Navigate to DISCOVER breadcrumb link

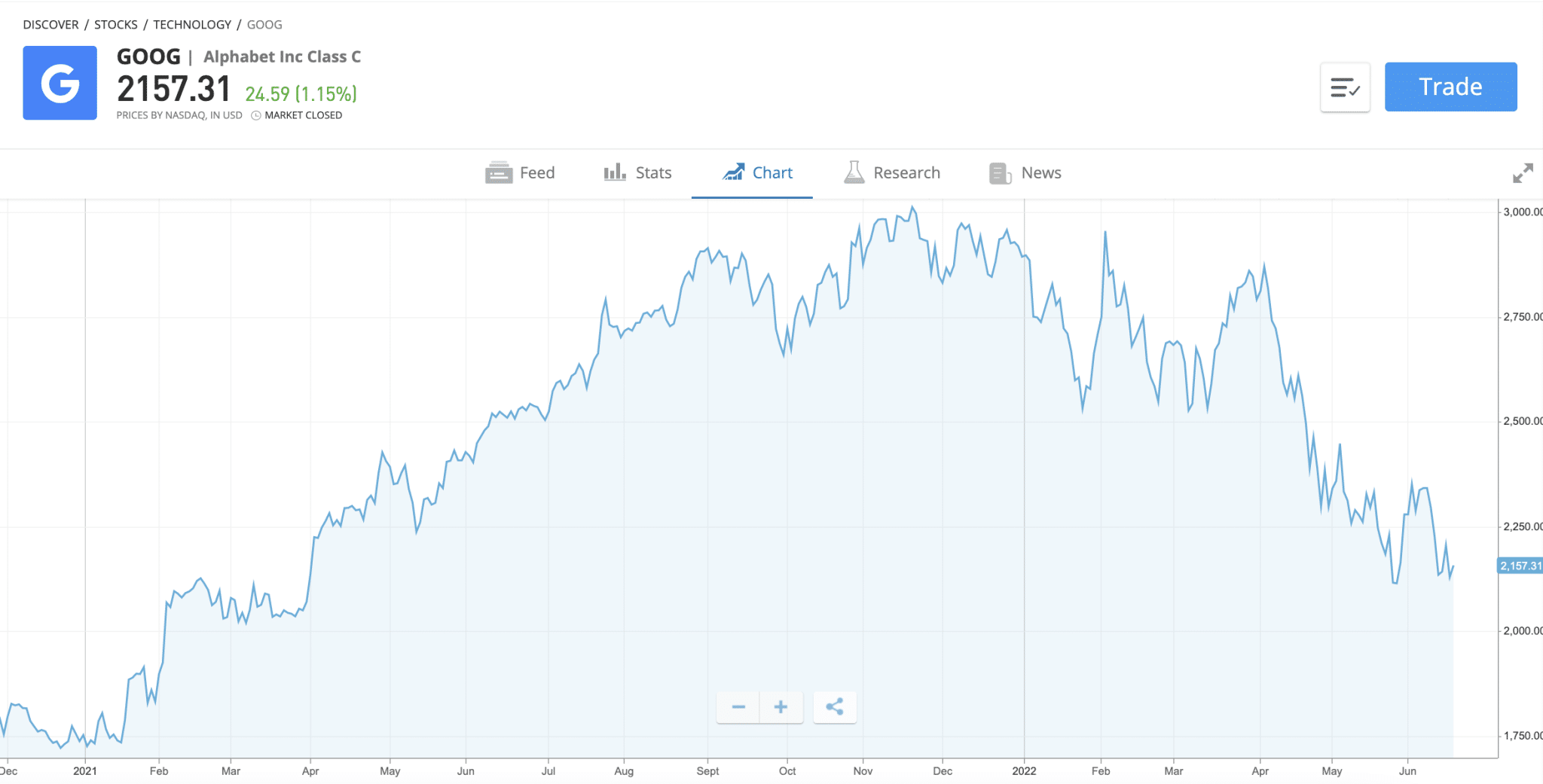point(50,25)
